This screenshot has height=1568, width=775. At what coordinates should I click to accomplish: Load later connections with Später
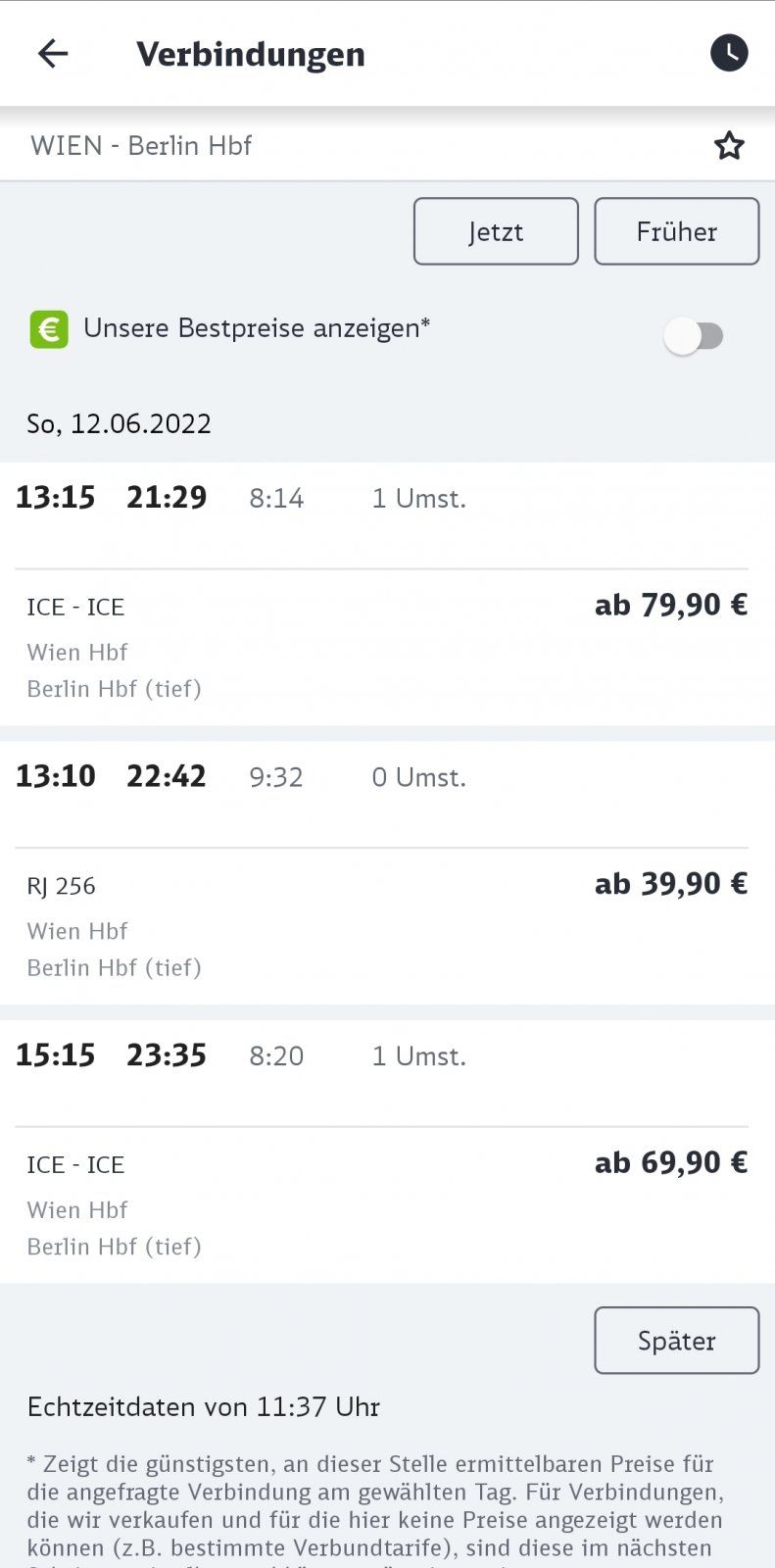[x=677, y=1341]
